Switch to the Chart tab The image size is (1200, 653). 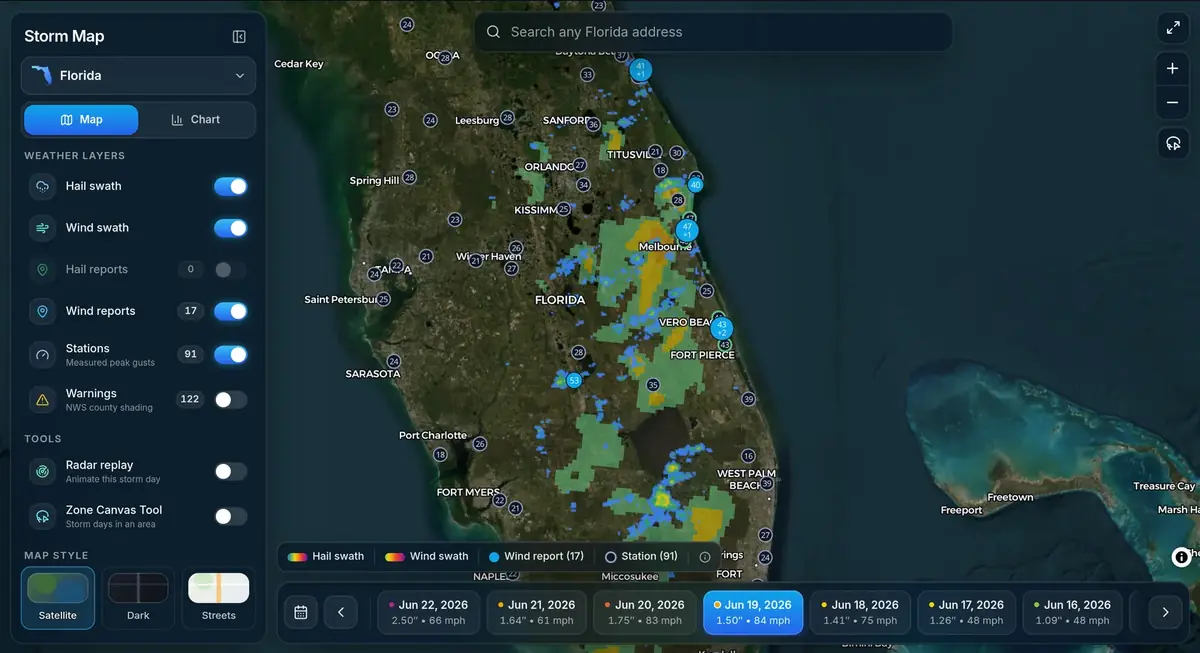(x=195, y=120)
